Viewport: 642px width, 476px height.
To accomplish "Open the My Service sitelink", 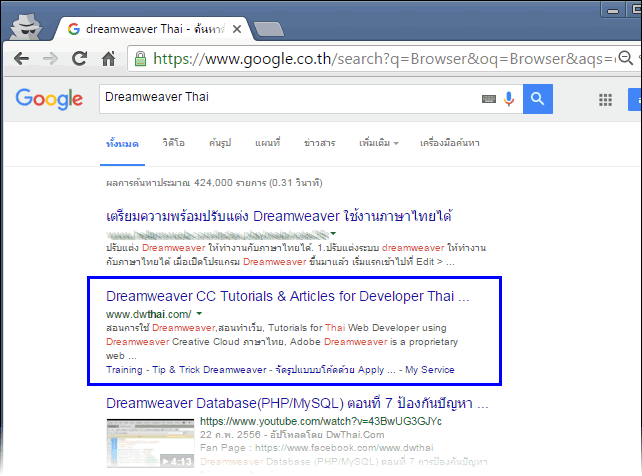I will click(x=430, y=370).
